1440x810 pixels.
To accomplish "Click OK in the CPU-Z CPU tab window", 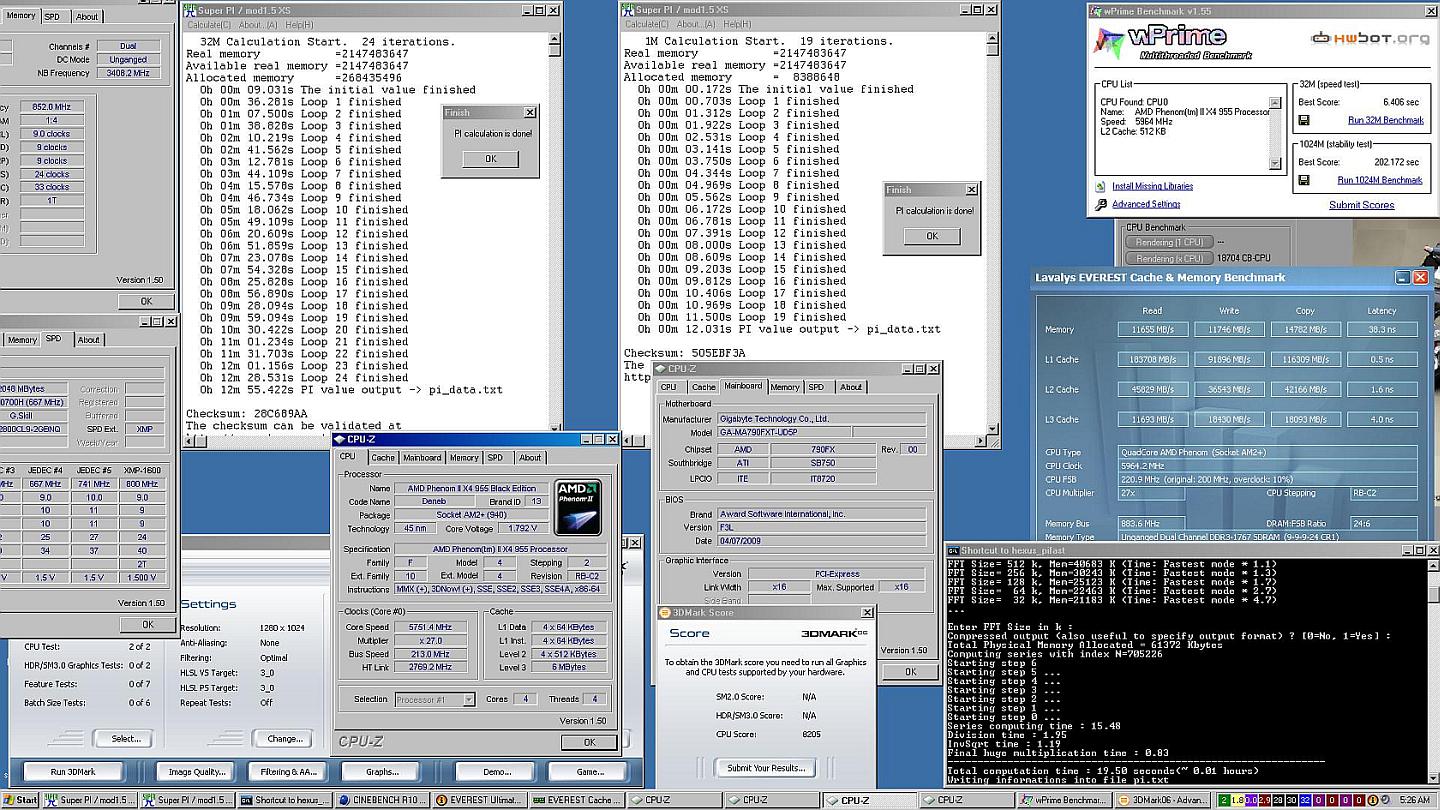I will 589,742.
